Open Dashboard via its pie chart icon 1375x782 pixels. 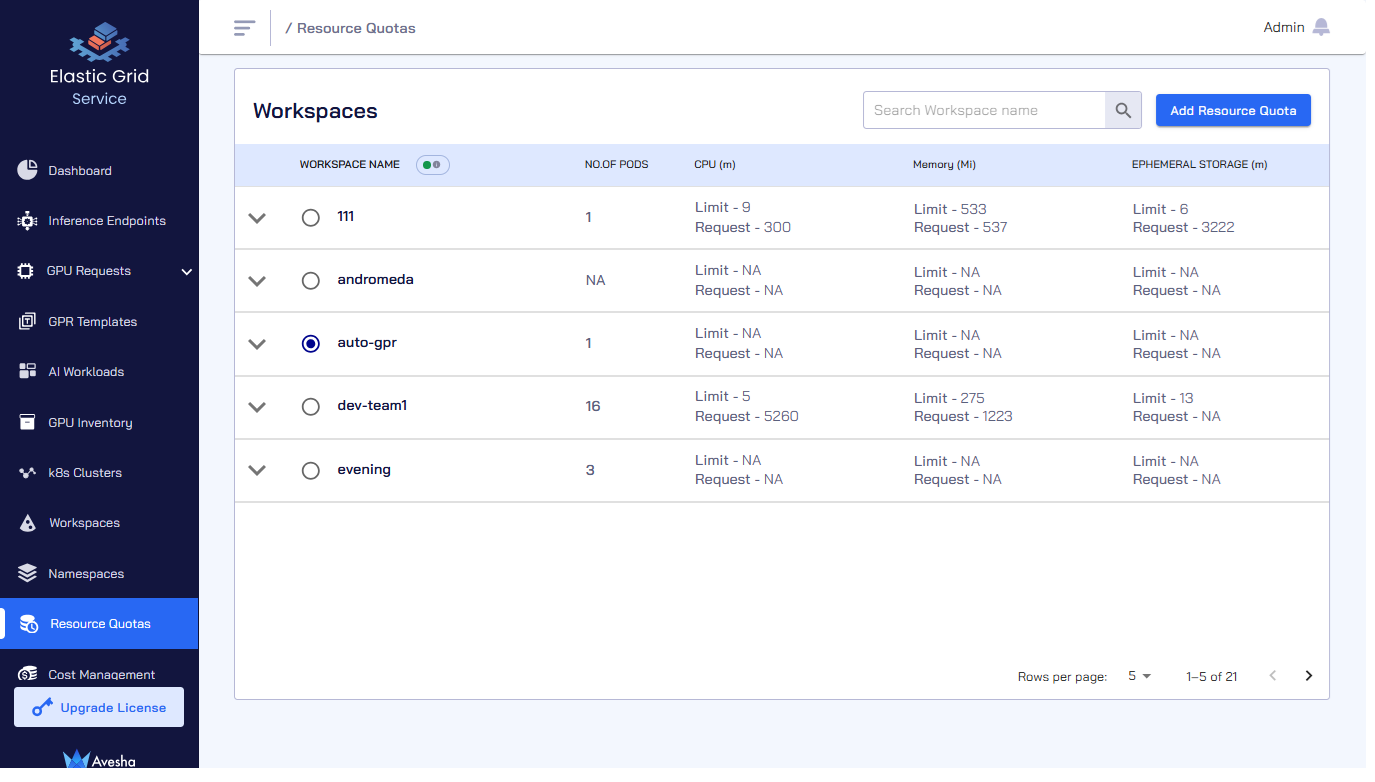(x=27, y=170)
